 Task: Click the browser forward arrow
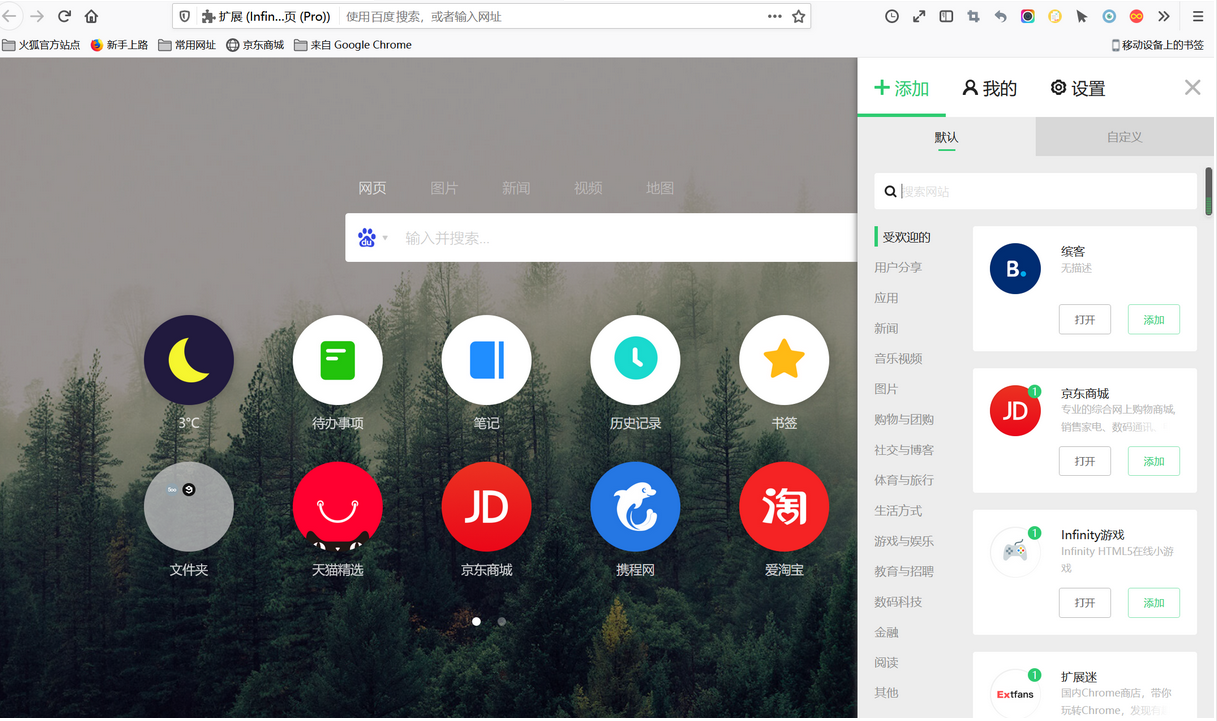(x=37, y=16)
